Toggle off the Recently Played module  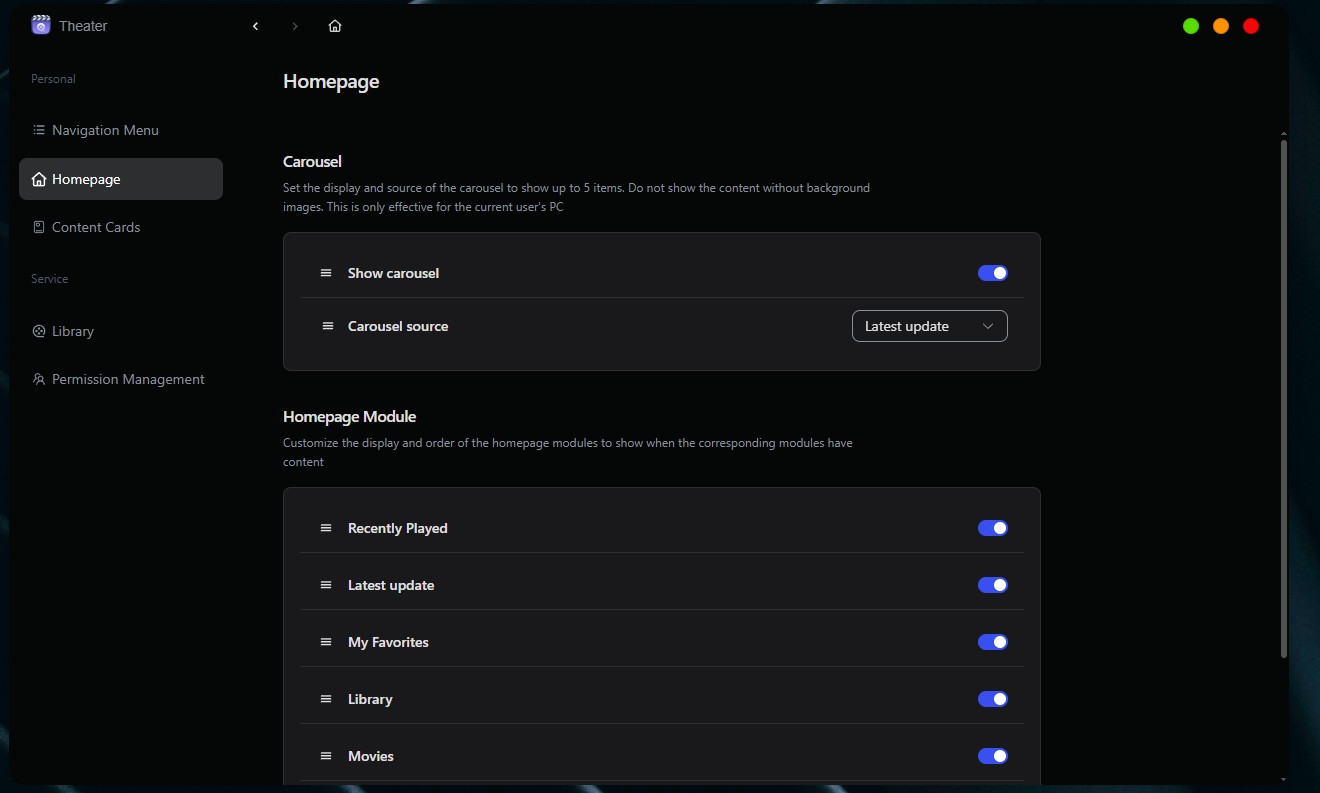click(993, 528)
